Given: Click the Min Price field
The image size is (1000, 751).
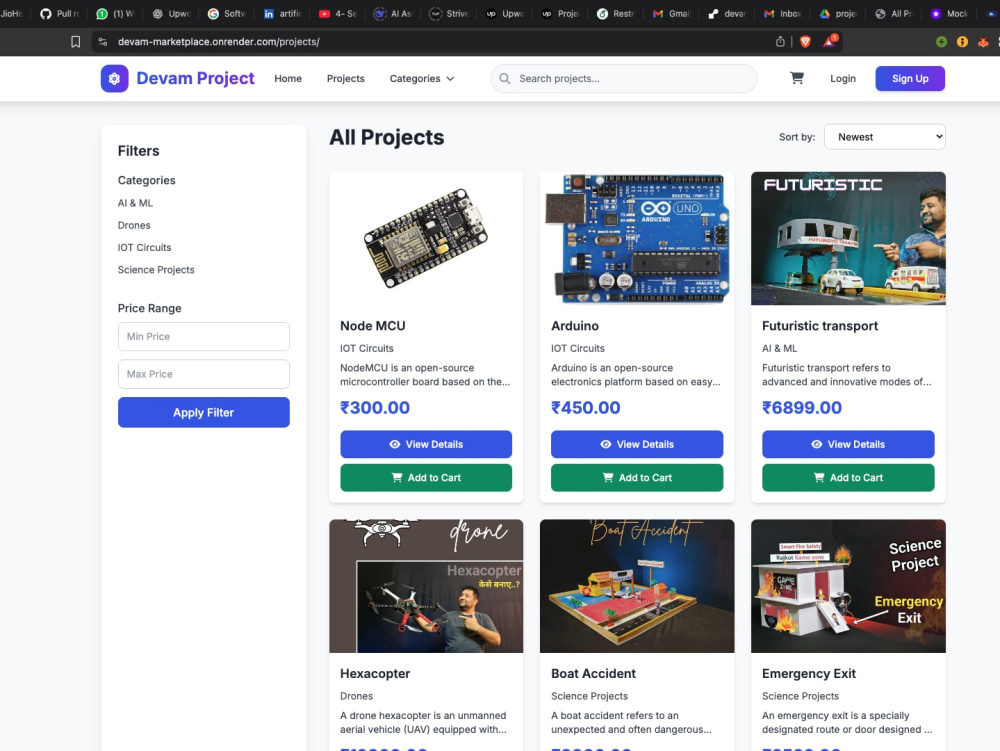Looking at the screenshot, I should click(203, 337).
